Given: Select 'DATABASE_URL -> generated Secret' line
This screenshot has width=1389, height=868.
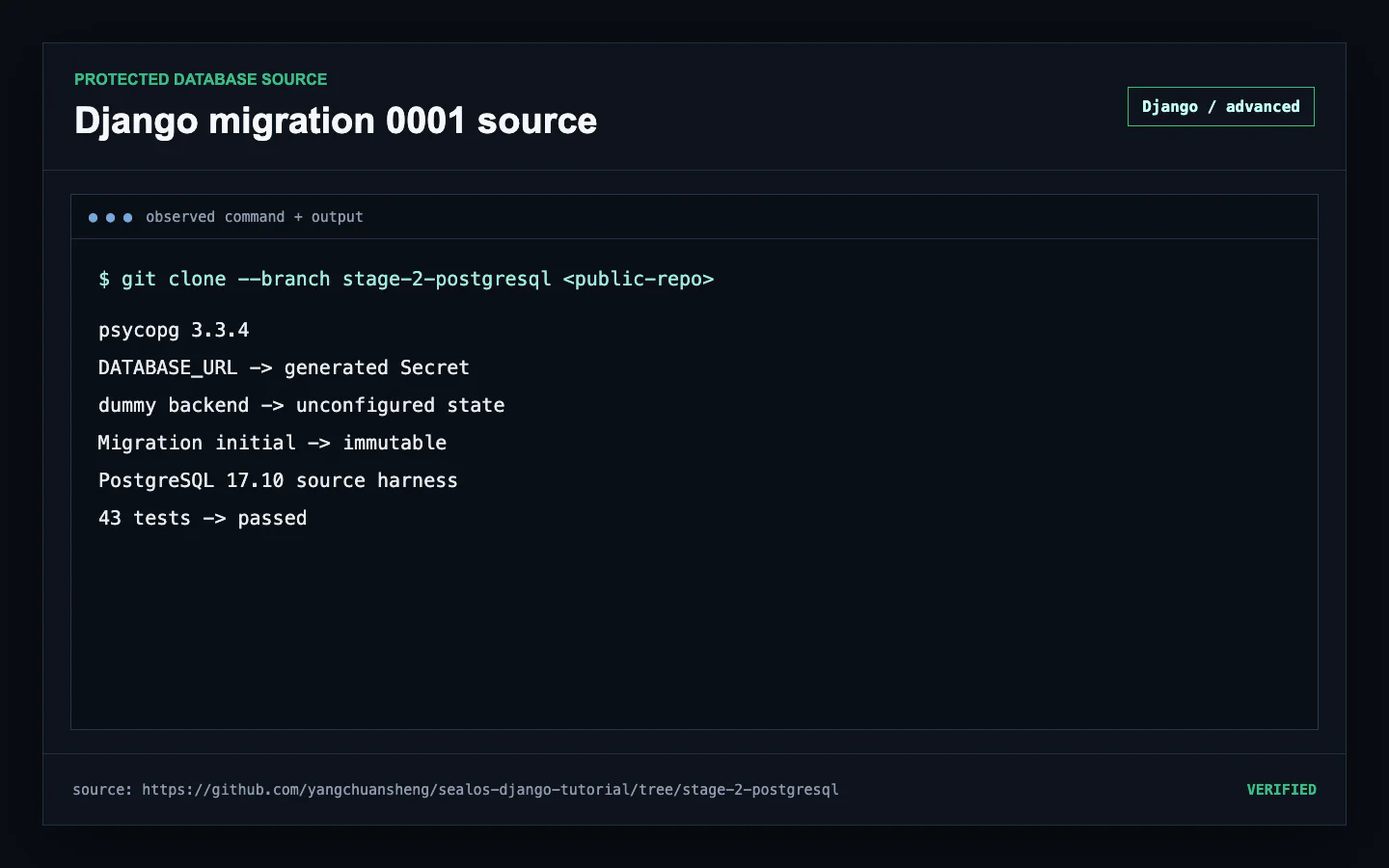Looking at the screenshot, I should [284, 367].
